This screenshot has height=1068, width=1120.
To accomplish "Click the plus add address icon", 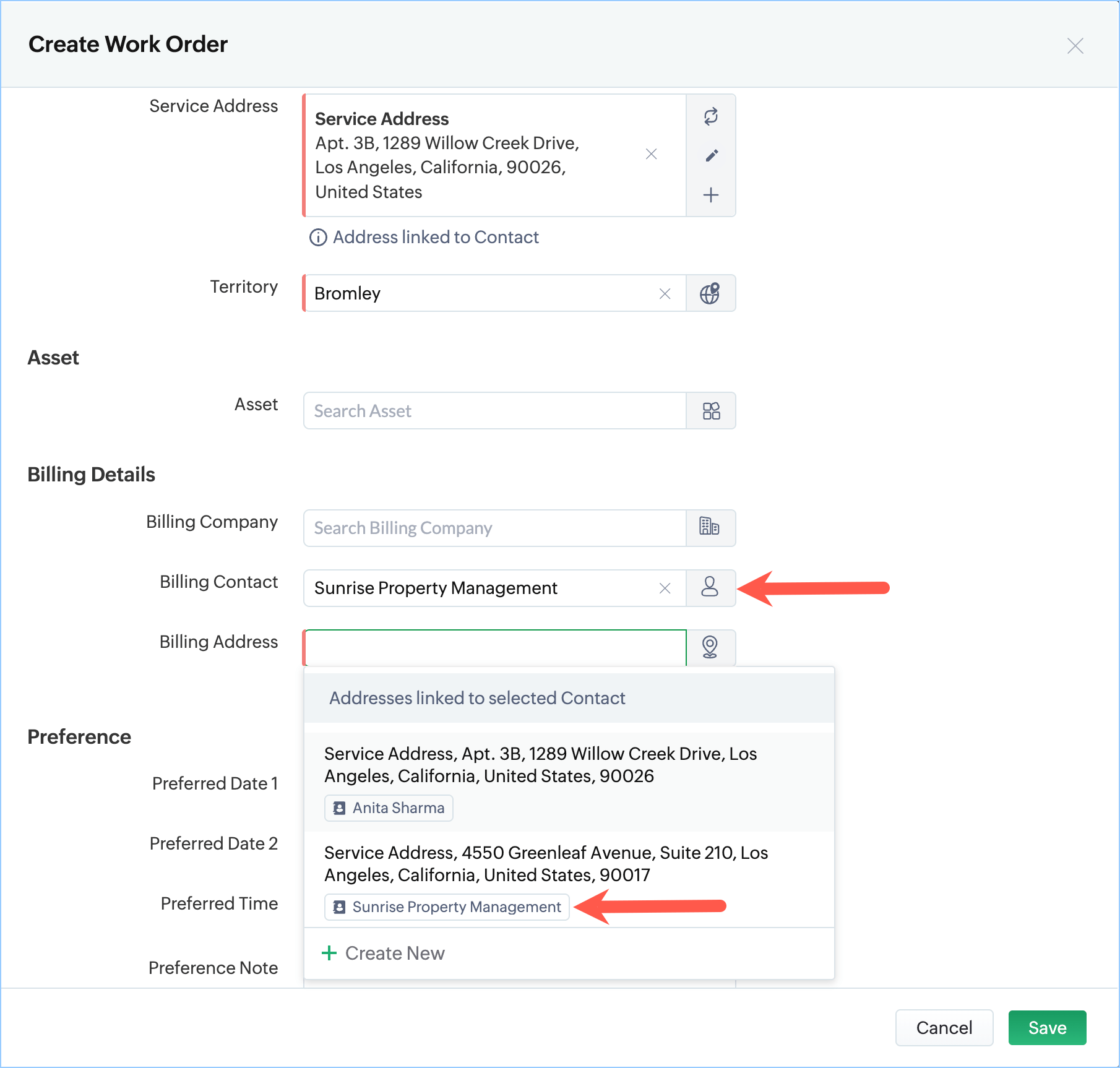I will (x=711, y=196).
